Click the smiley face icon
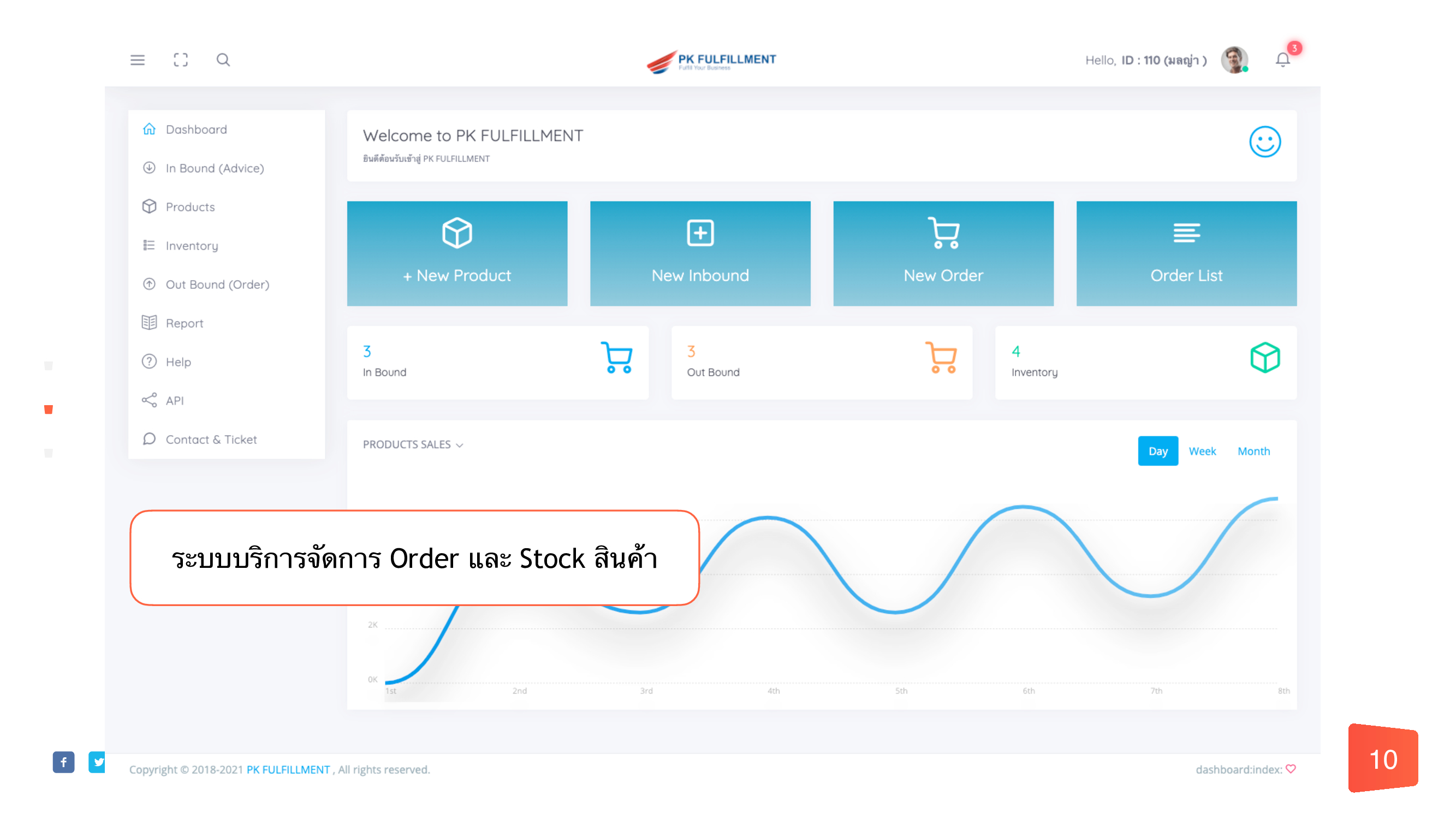 click(x=1264, y=141)
